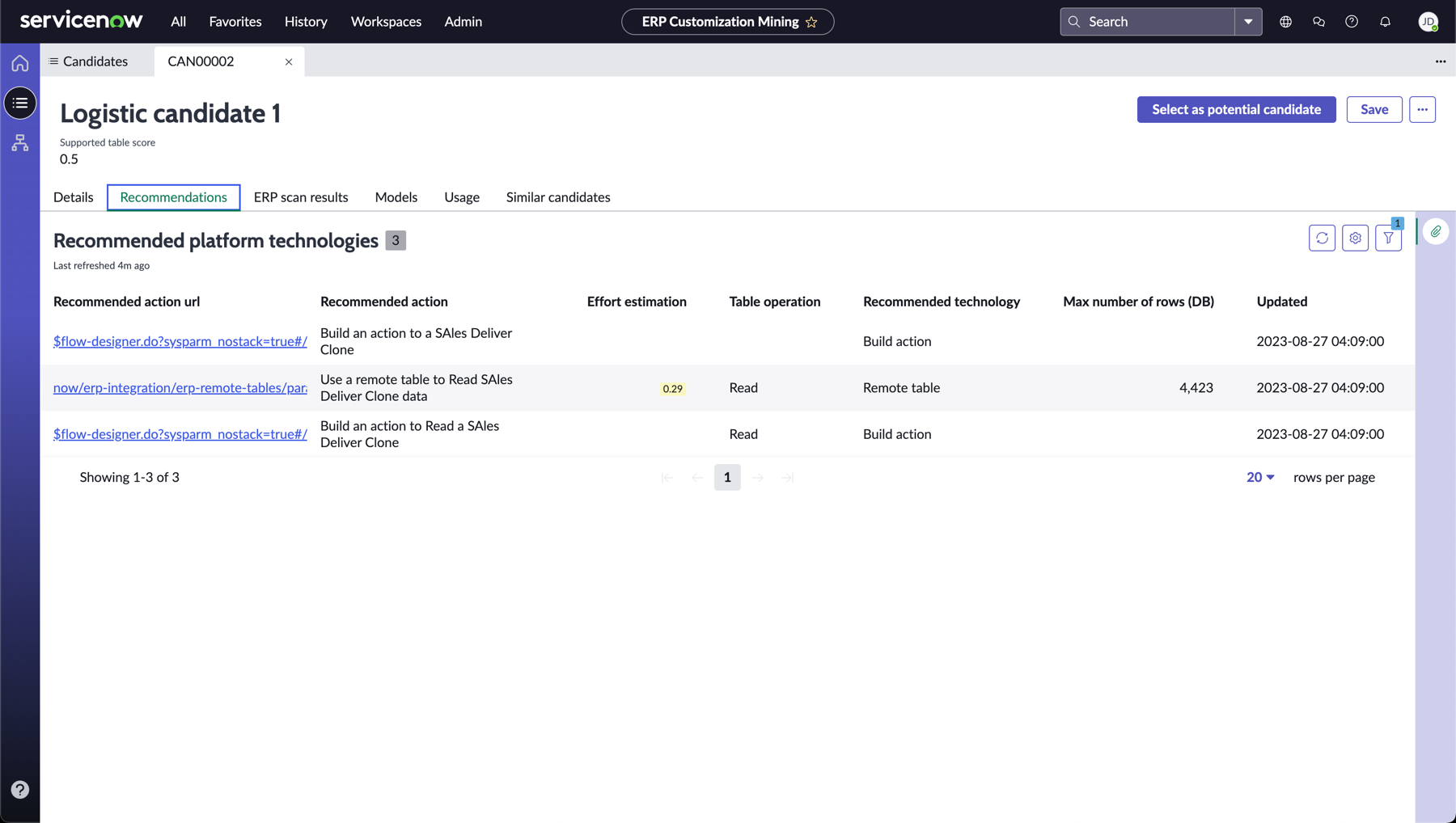Go to first page of results
The height and width of the screenshot is (823, 1456).
[x=667, y=478]
